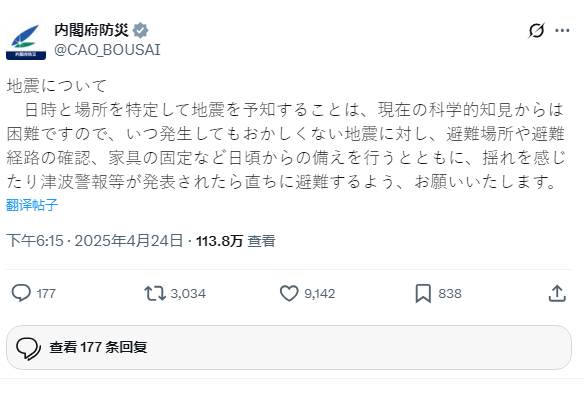Click the 2025年4月24日 date
Viewport: 584px width, 396px height.
point(129,241)
